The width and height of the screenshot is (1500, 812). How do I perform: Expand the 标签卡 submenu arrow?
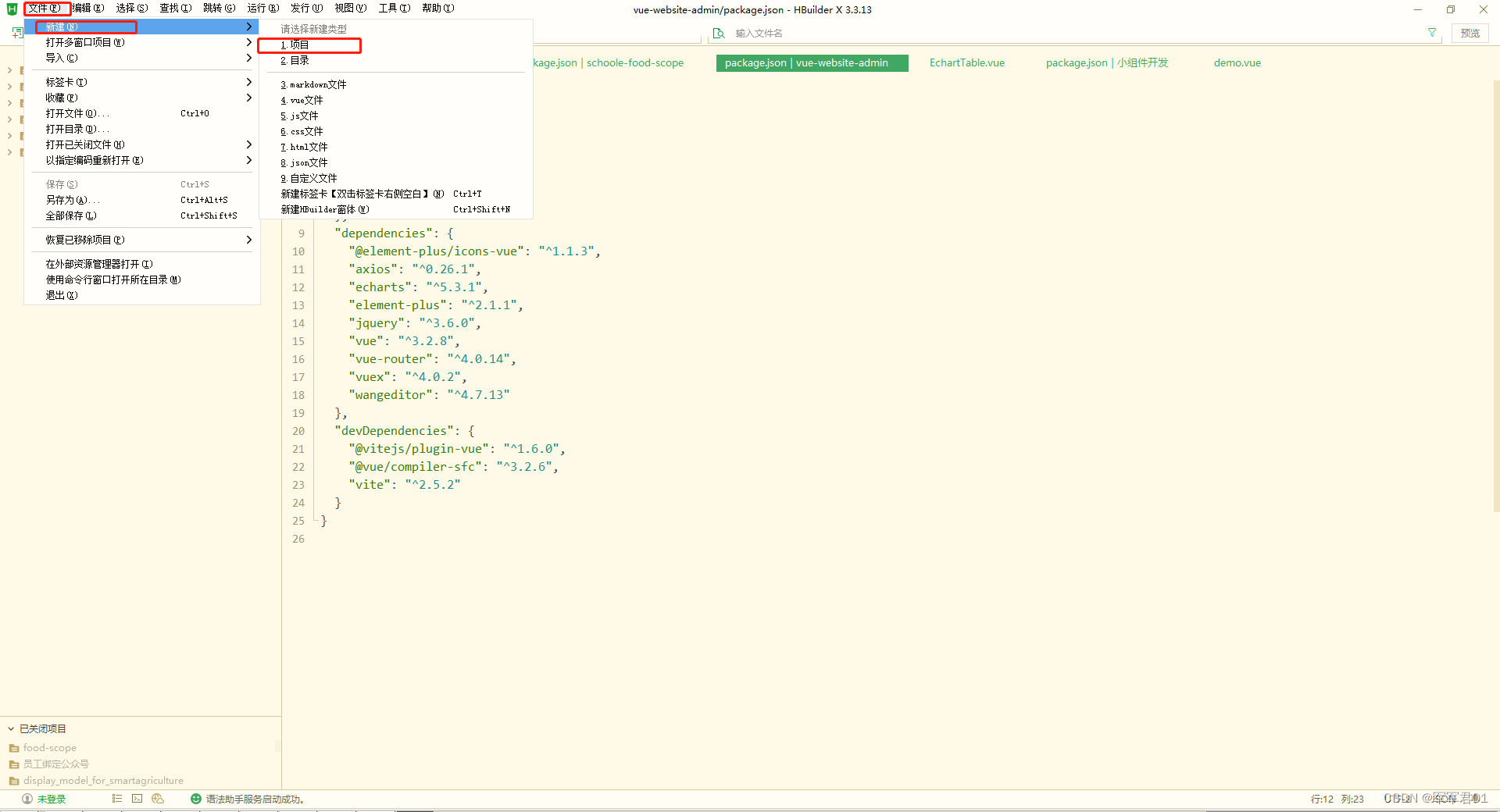point(248,82)
